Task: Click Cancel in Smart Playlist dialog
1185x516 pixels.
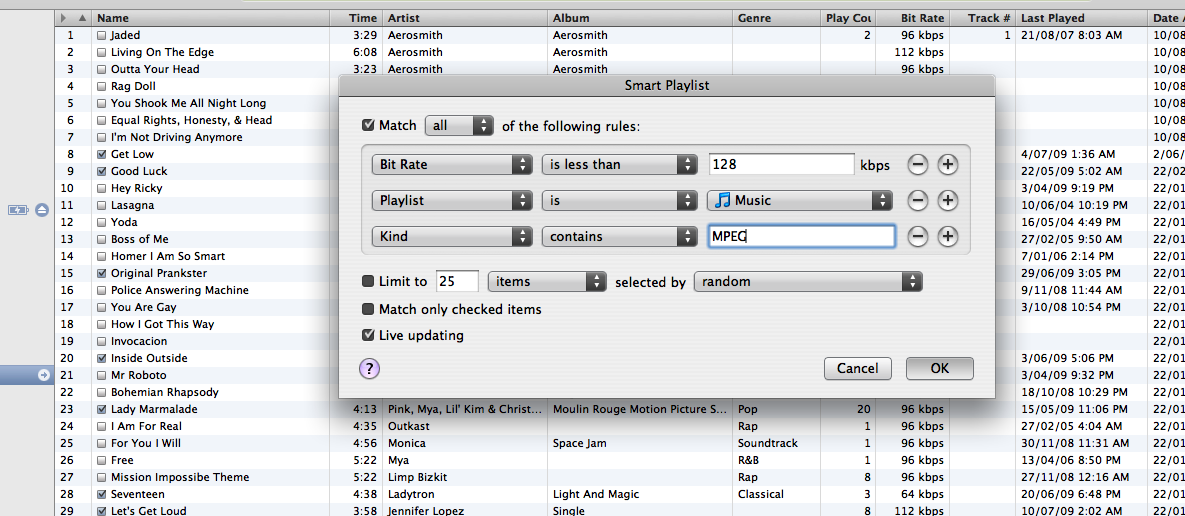Action: [858, 369]
